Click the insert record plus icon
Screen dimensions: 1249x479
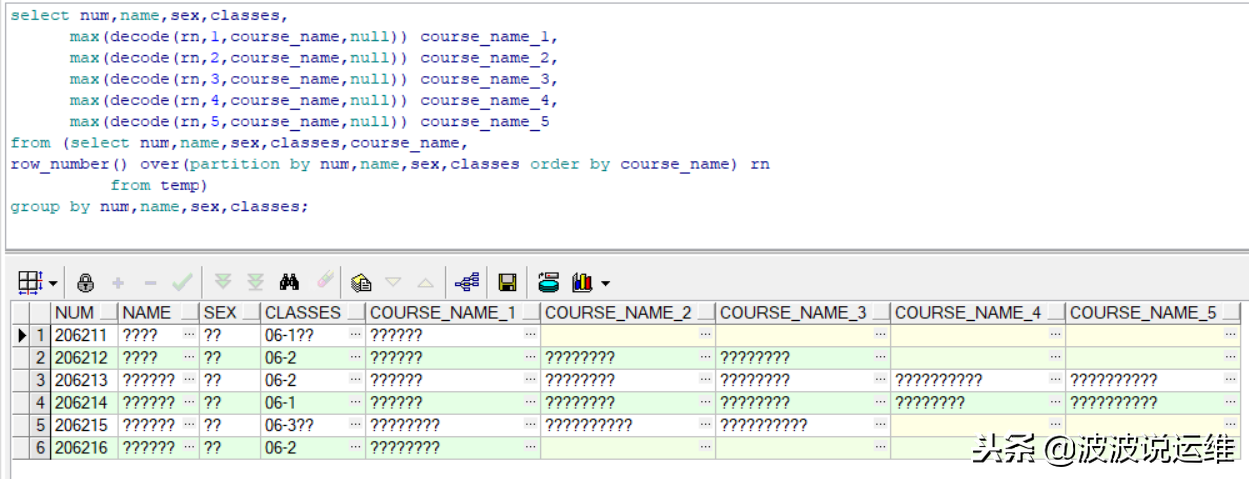[118, 282]
